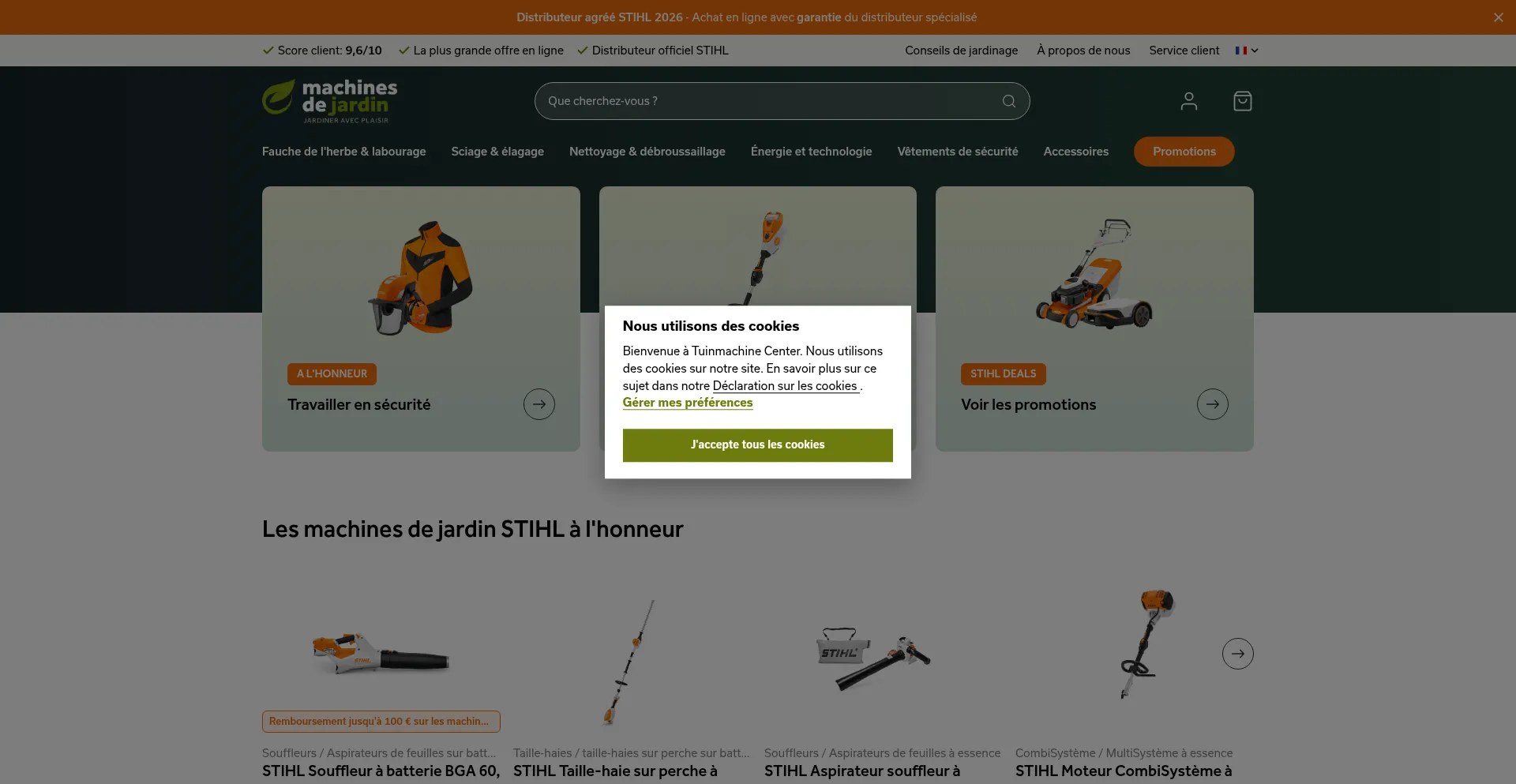
Task: Open the user account icon
Action: (x=1188, y=101)
